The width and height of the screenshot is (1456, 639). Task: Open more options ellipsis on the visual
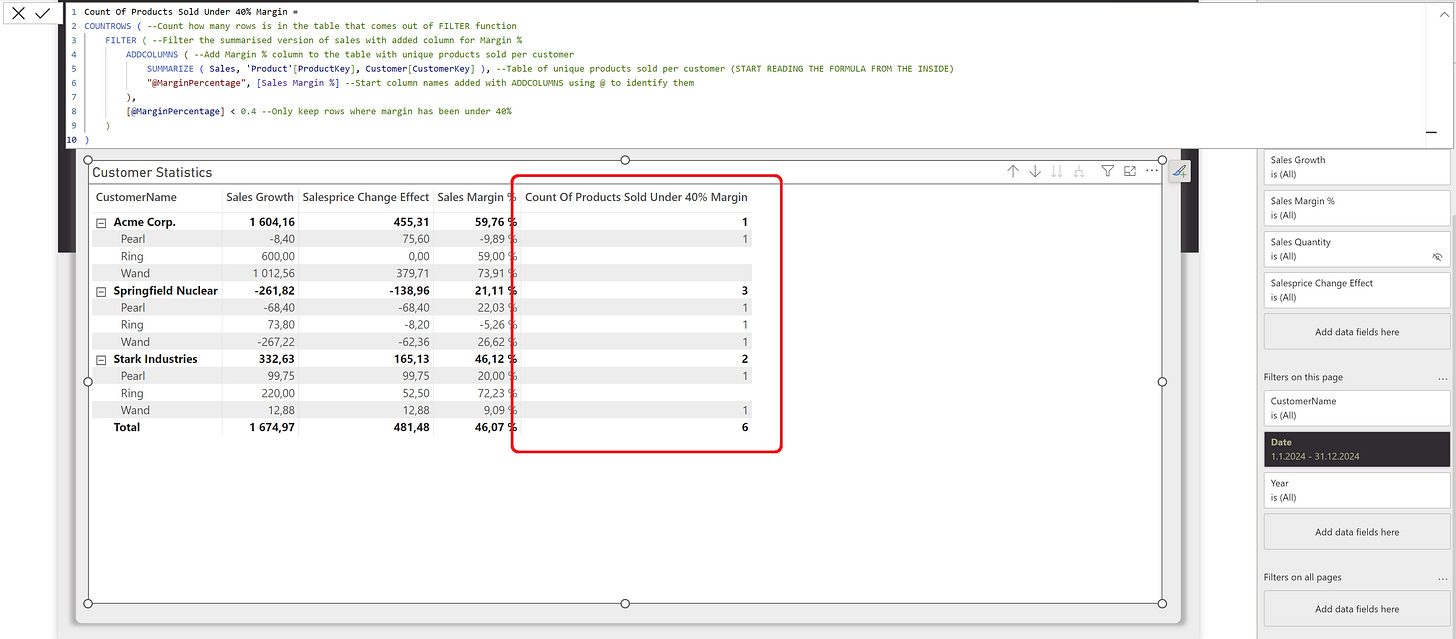click(1152, 172)
